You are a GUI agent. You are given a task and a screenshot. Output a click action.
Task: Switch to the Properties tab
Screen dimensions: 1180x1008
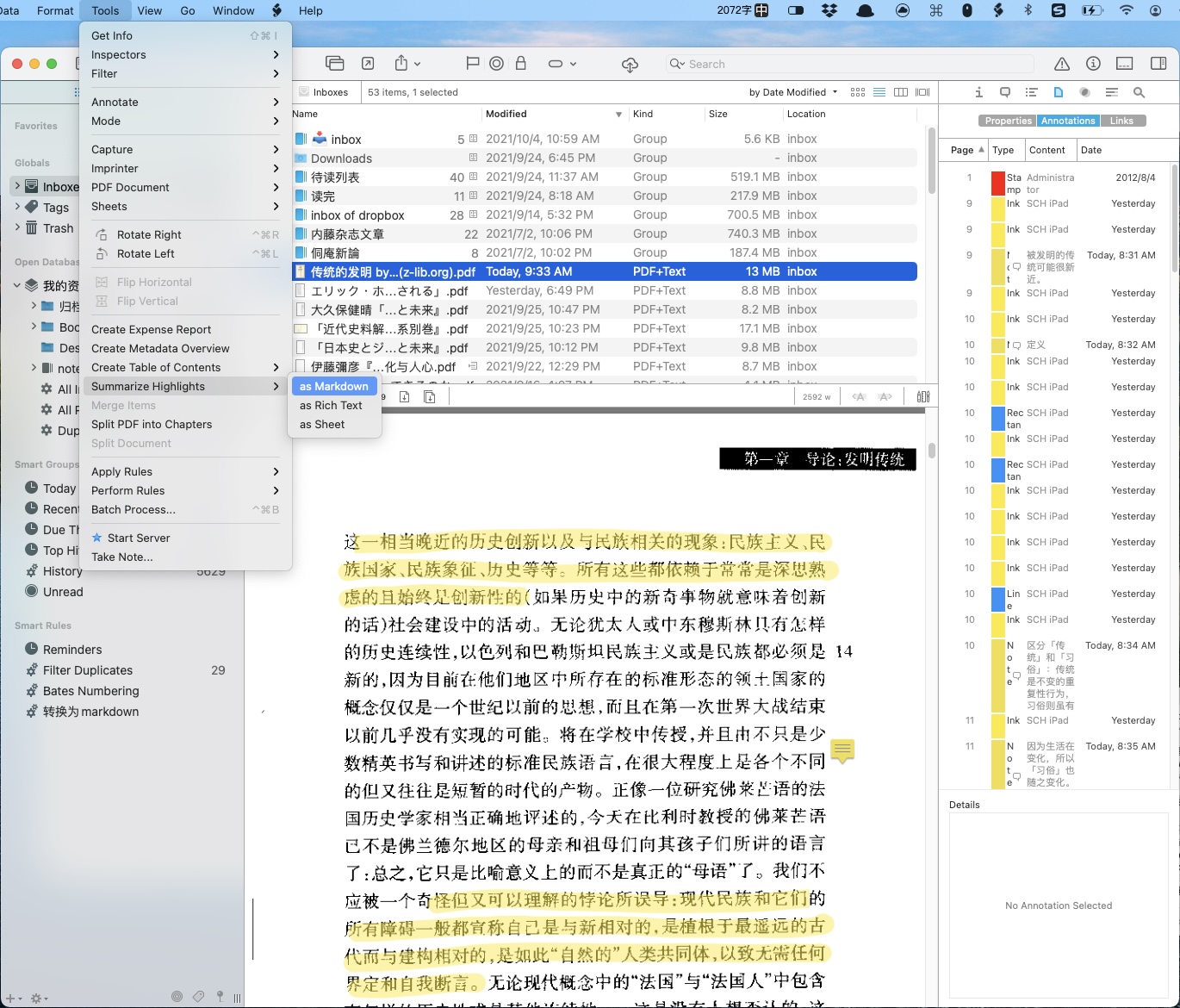click(1008, 121)
